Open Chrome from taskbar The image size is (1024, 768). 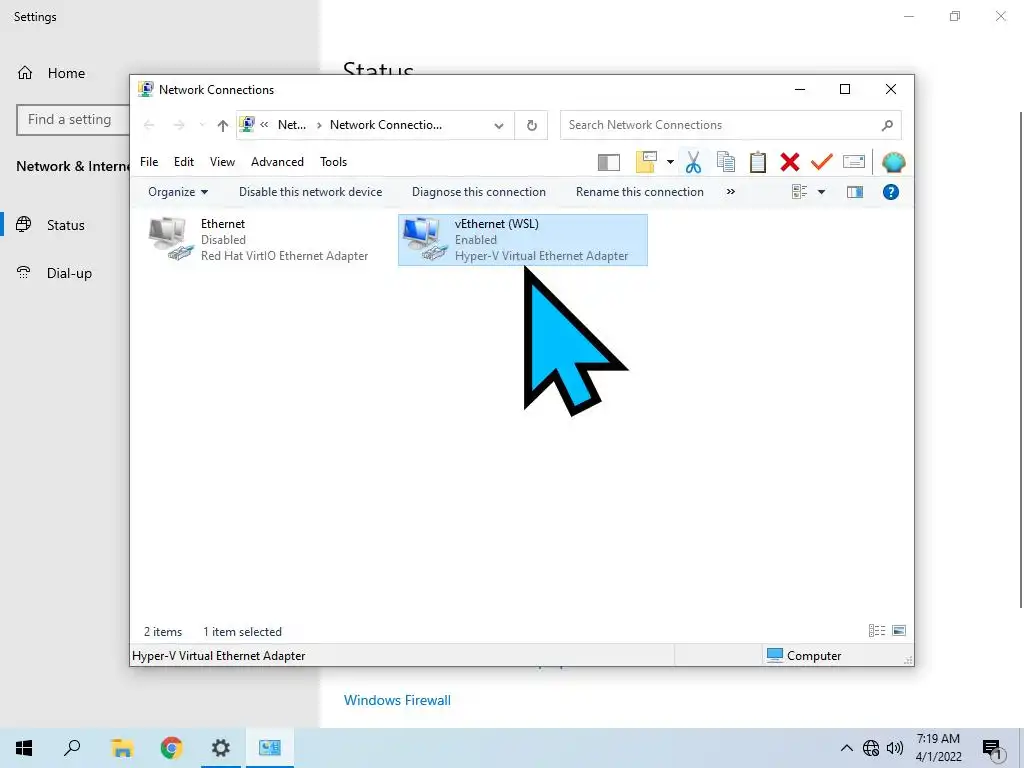(171, 748)
